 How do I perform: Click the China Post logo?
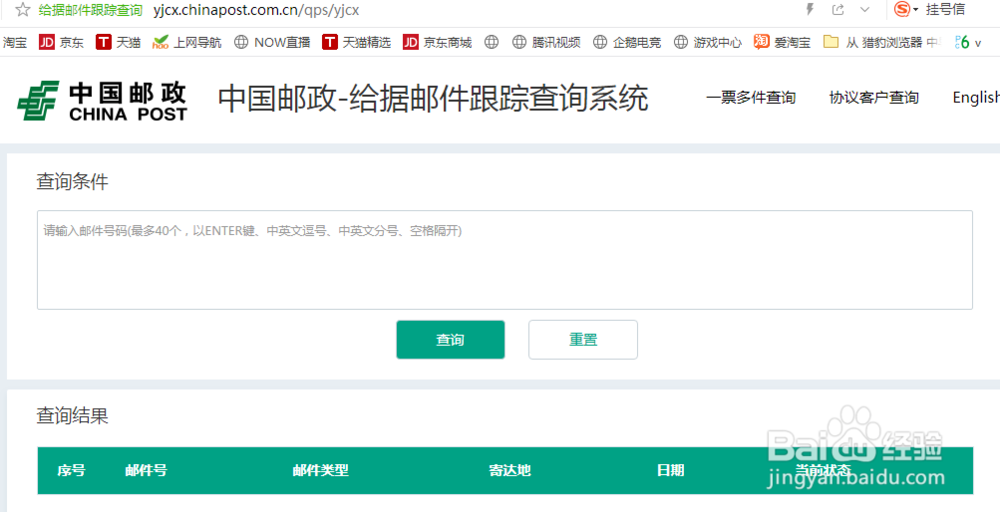[x=102, y=101]
